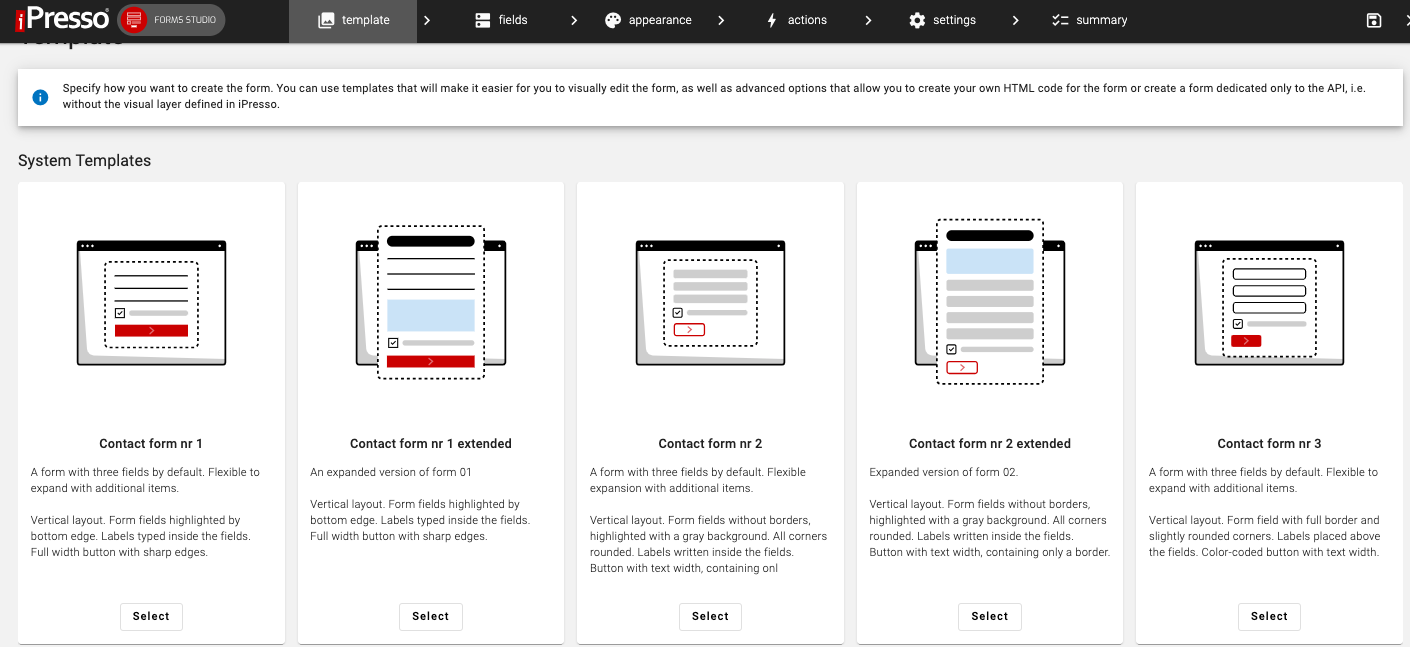This screenshot has width=1410, height=647.
Task: Click the template image icon
Action: 326,19
